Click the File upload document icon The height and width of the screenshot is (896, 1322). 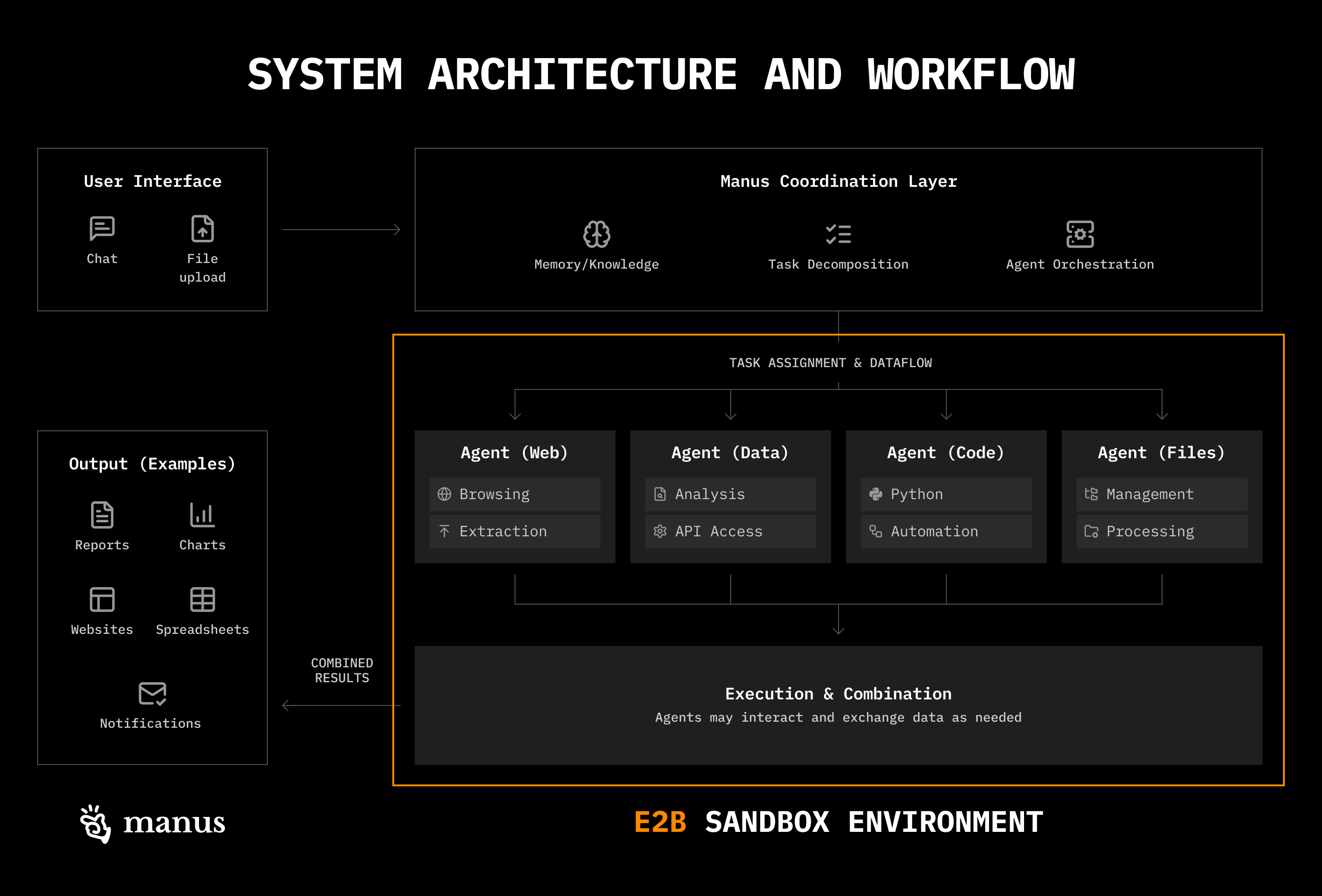pos(203,229)
